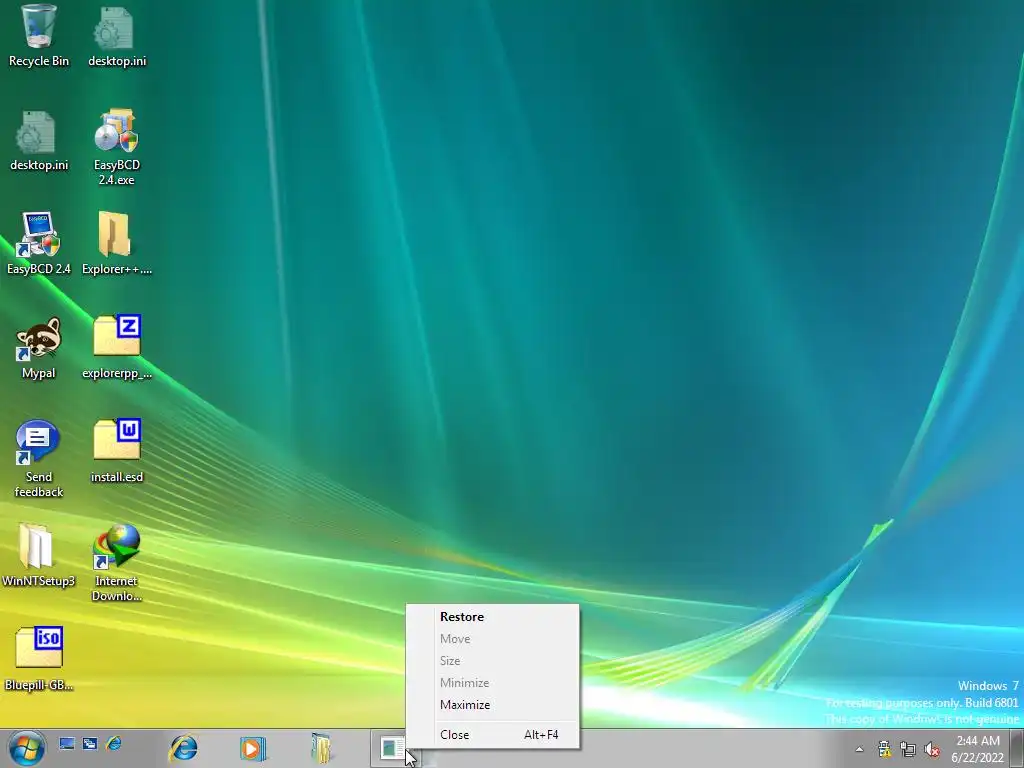Select the install.esd file icon
Screen dimensions: 1024x768
pyautogui.click(x=117, y=452)
